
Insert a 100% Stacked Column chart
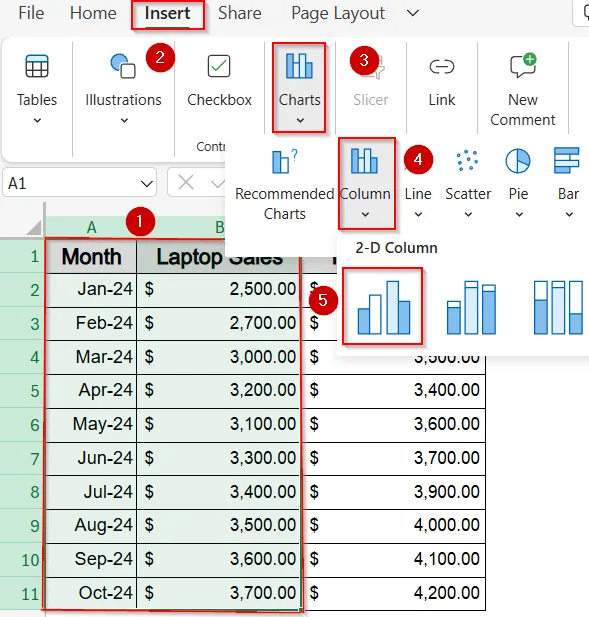tap(558, 307)
